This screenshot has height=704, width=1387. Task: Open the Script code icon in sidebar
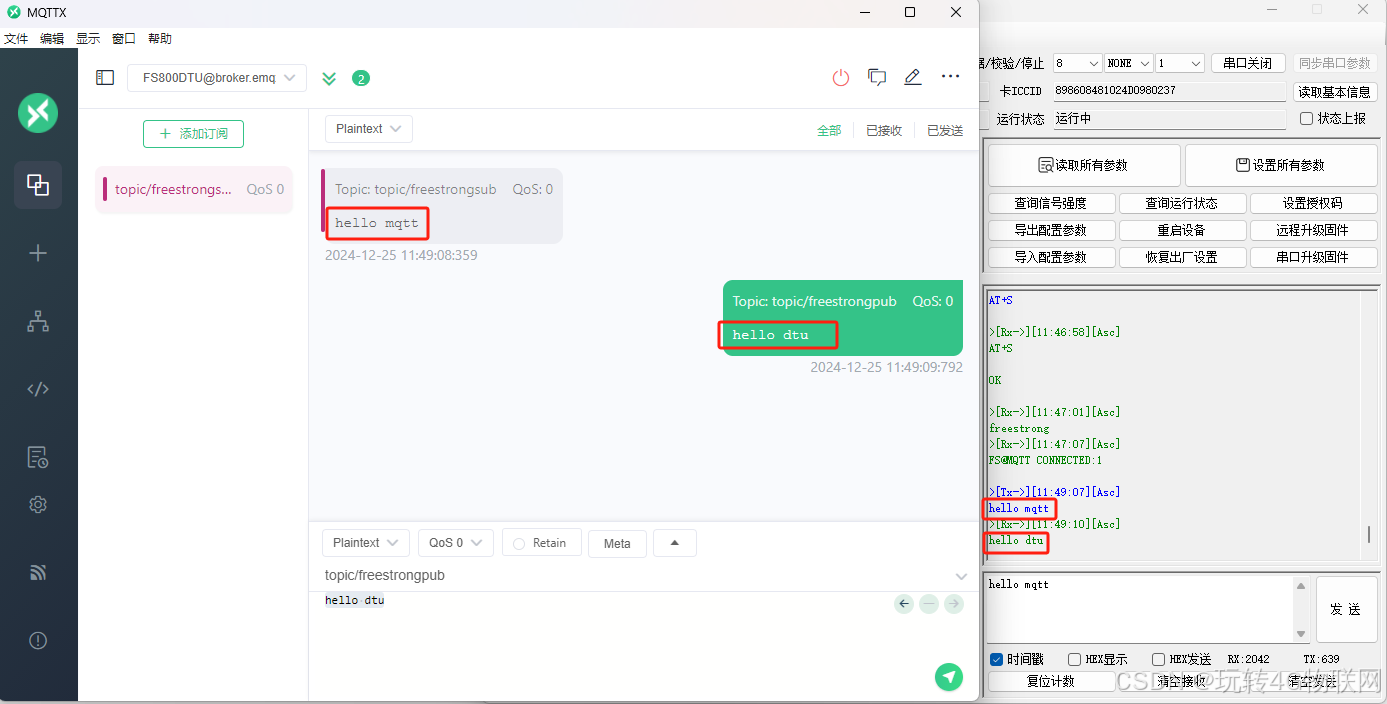pyautogui.click(x=38, y=389)
